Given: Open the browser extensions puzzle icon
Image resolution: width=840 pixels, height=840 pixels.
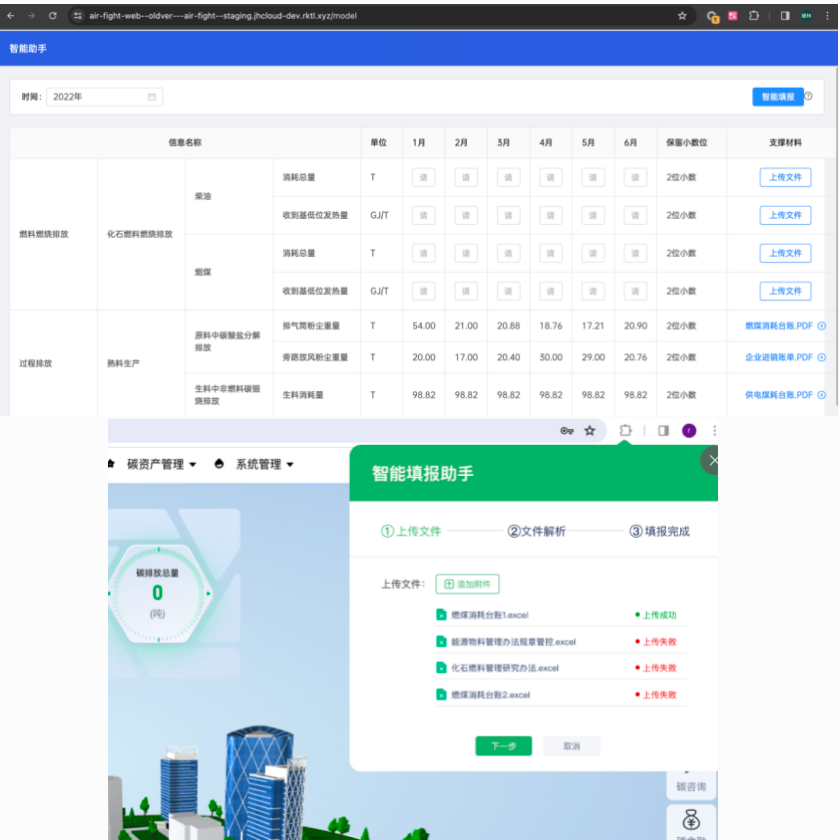Looking at the screenshot, I should [626, 430].
